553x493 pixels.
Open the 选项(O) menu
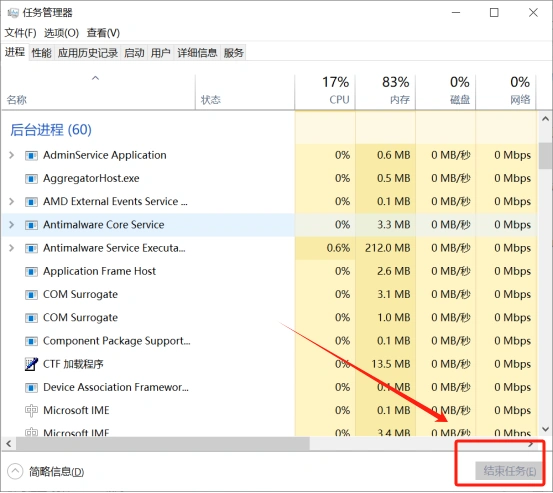(61, 33)
